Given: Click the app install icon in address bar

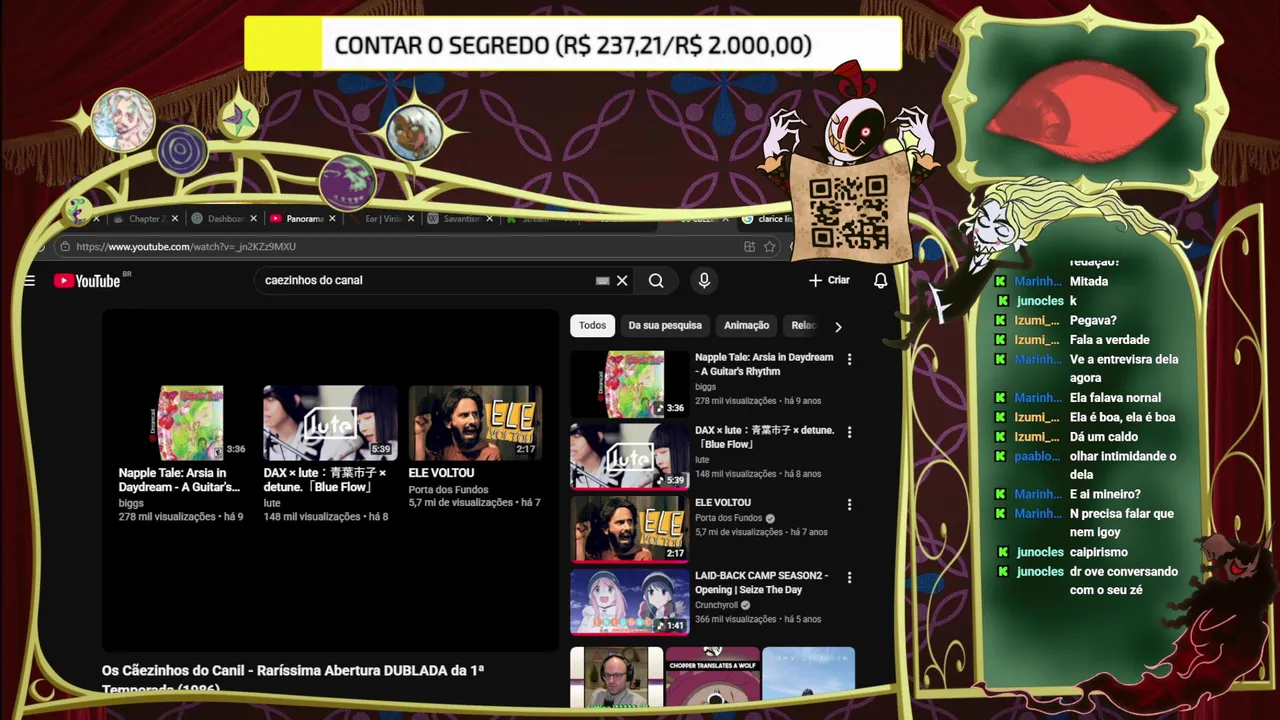Looking at the screenshot, I should pyautogui.click(x=749, y=247).
